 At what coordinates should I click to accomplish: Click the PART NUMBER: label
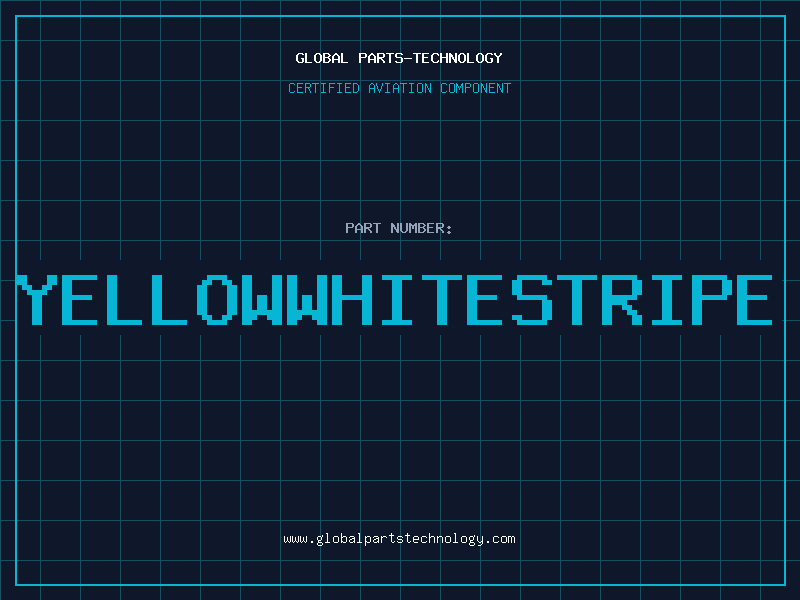click(x=399, y=228)
